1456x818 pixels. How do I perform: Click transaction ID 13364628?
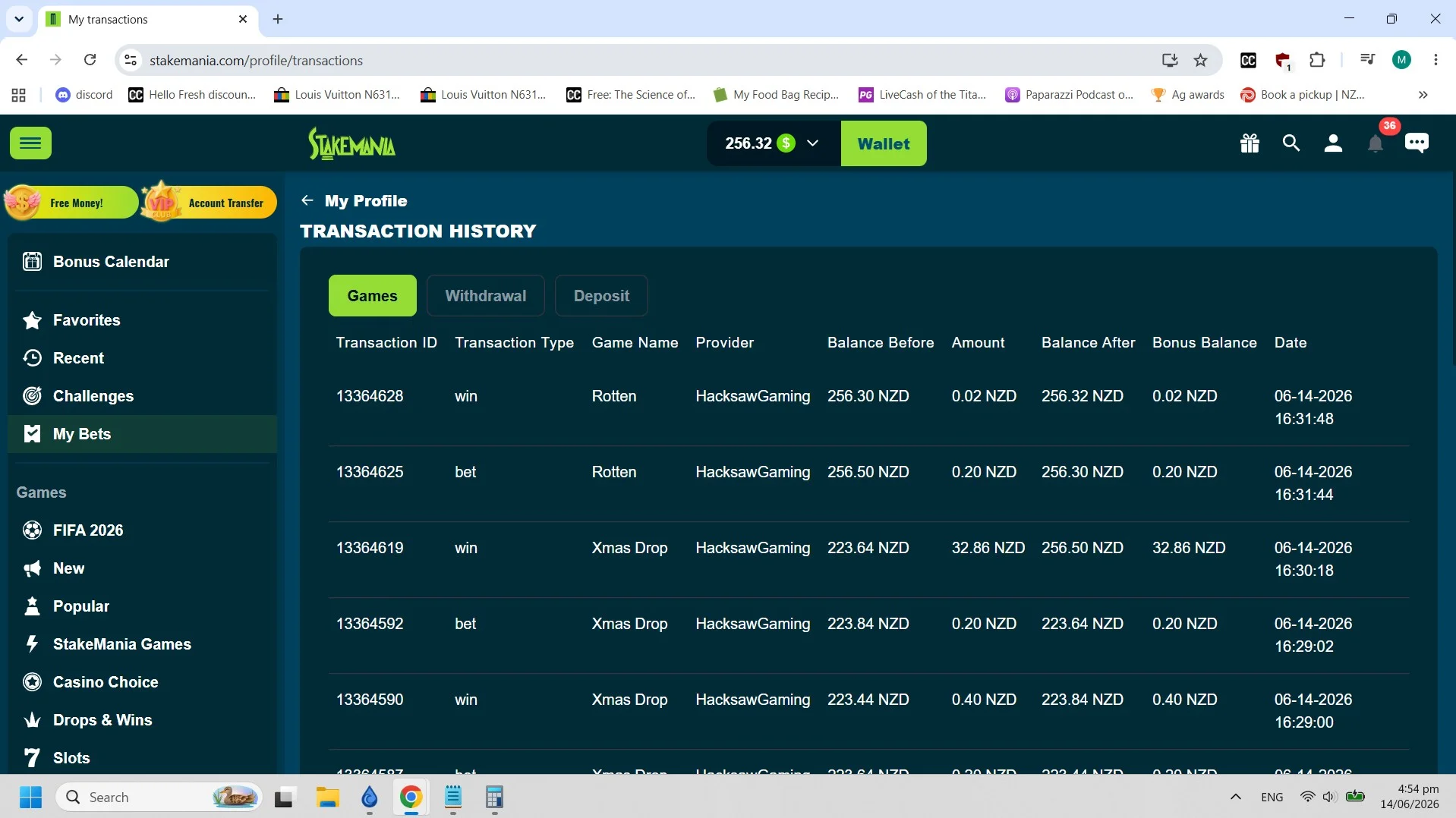point(370,396)
